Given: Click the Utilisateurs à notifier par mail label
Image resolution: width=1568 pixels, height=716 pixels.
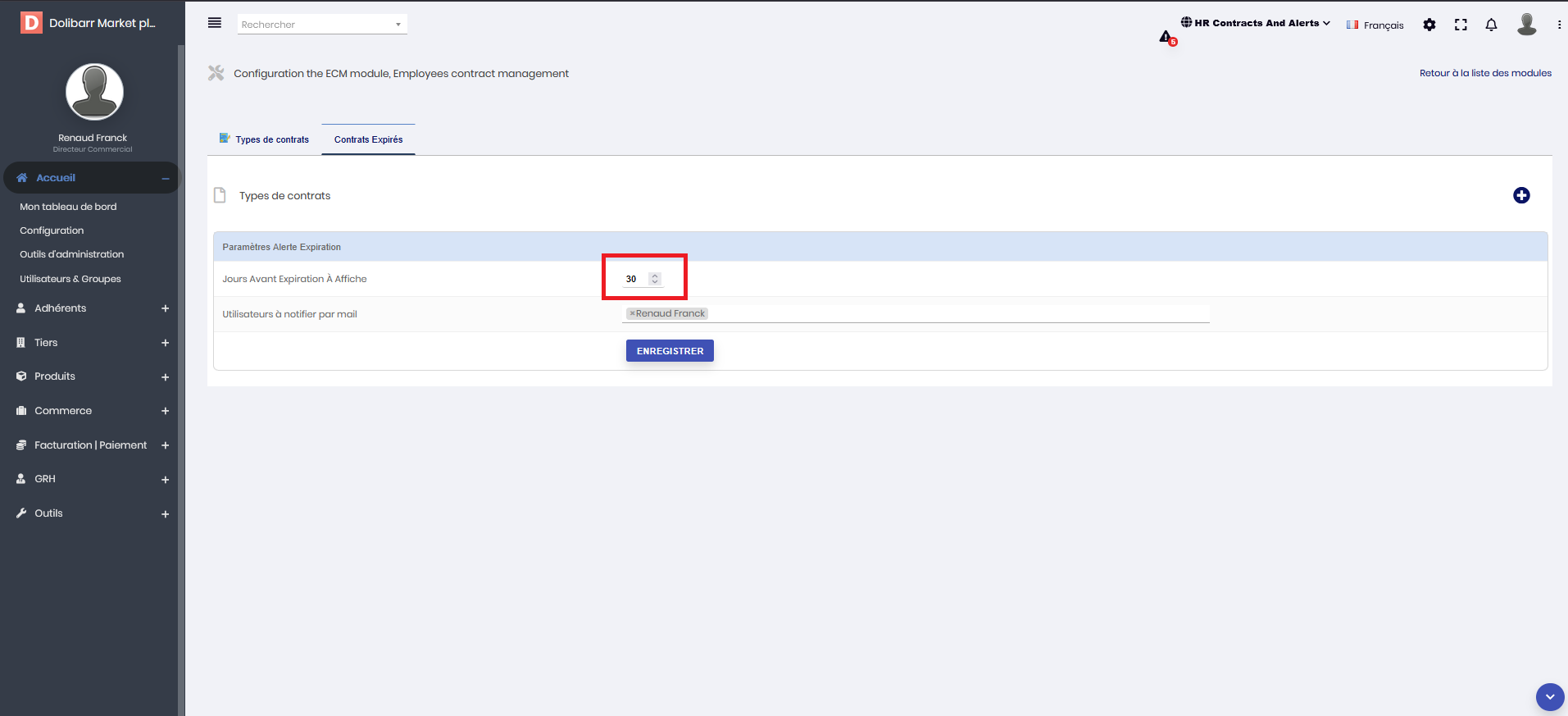Looking at the screenshot, I should (289, 314).
